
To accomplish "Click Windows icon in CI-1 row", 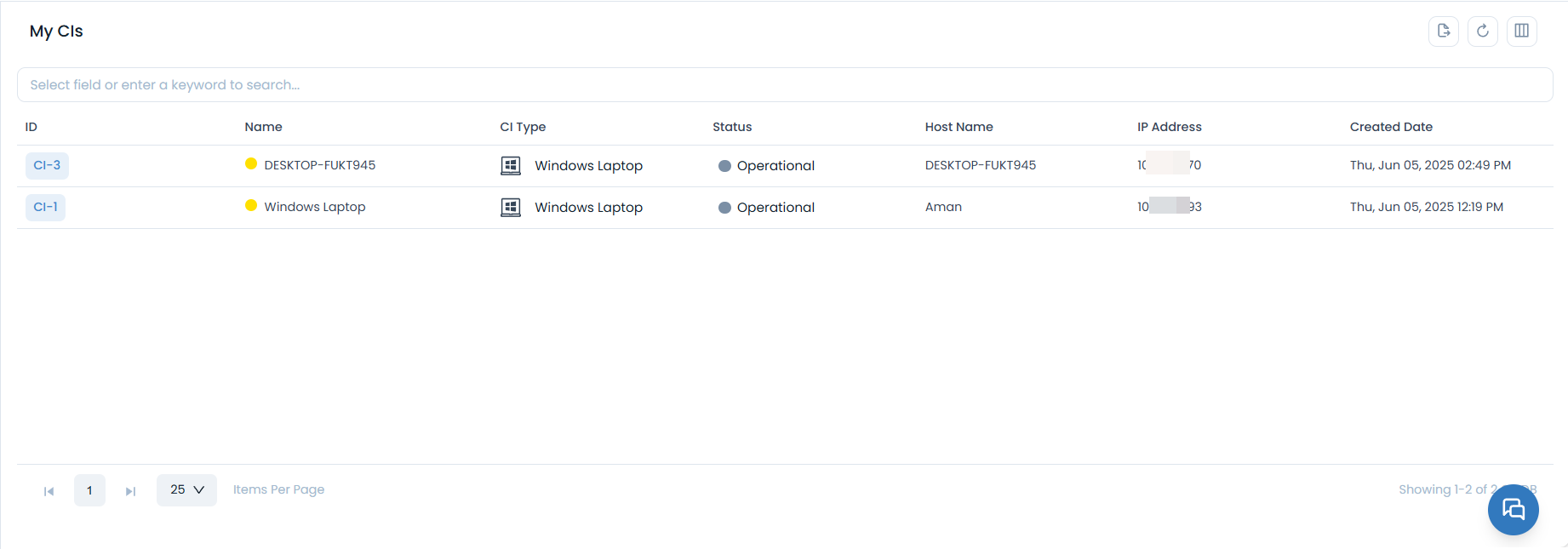I will pos(511,208).
